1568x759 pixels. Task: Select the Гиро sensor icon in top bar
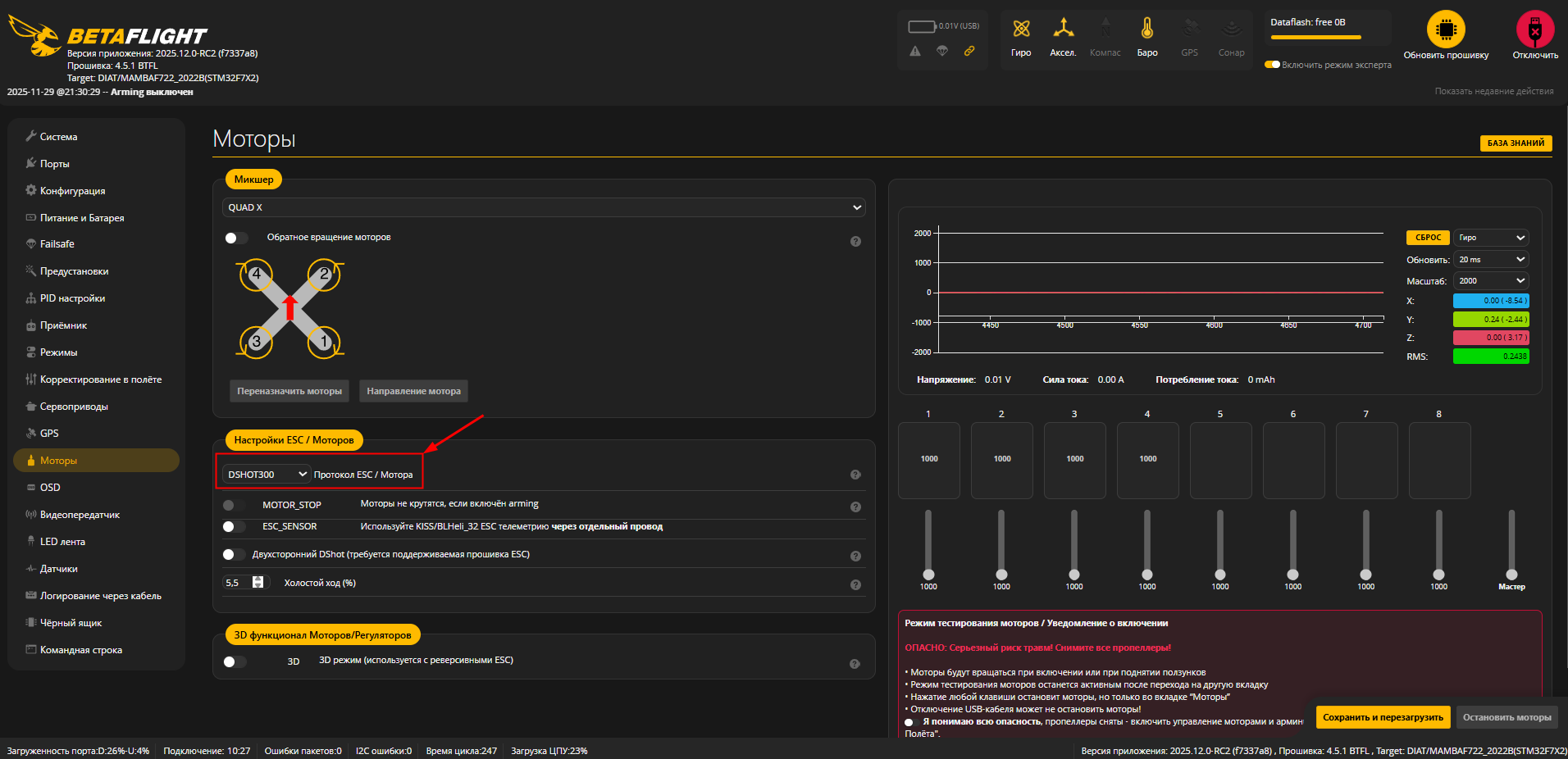[x=1022, y=33]
